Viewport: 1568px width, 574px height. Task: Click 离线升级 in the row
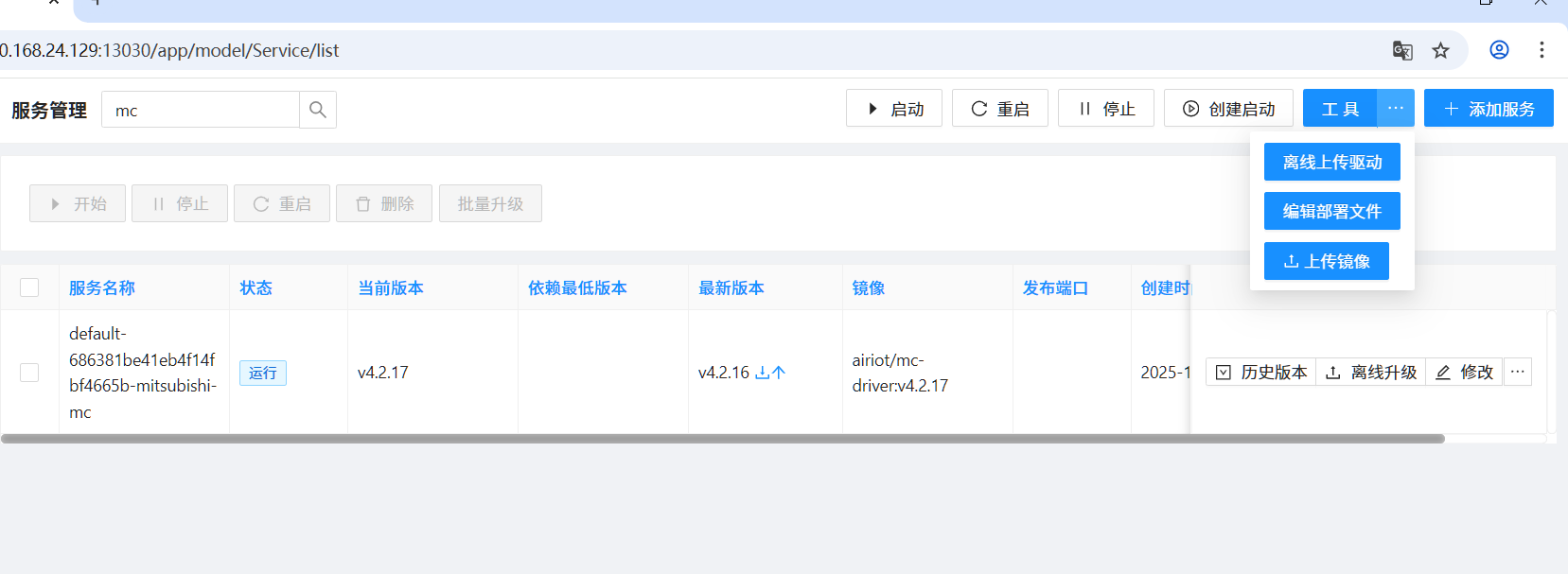click(1371, 372)
